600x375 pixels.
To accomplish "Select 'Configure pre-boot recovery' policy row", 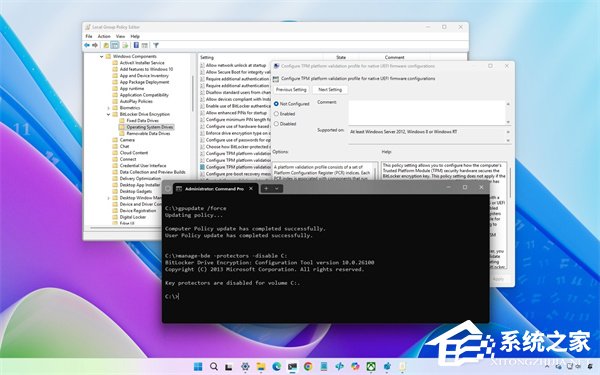I will tap(235, 174).
